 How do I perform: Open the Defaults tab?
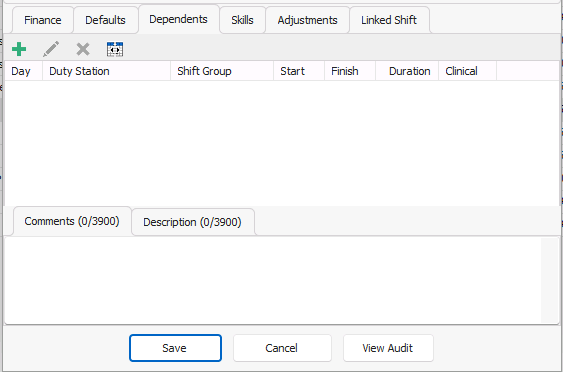[x=106, y=20]
